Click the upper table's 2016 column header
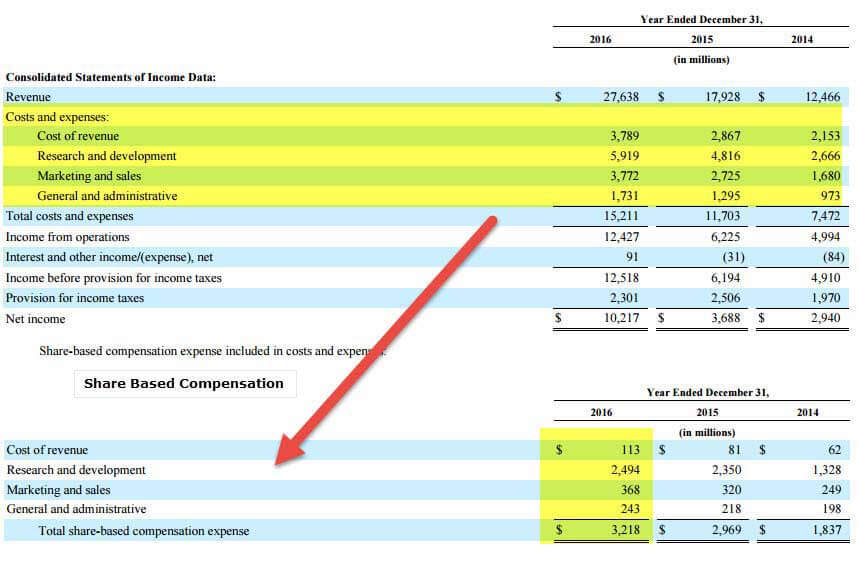The image size is (859, 567). [x=600, y=39]
